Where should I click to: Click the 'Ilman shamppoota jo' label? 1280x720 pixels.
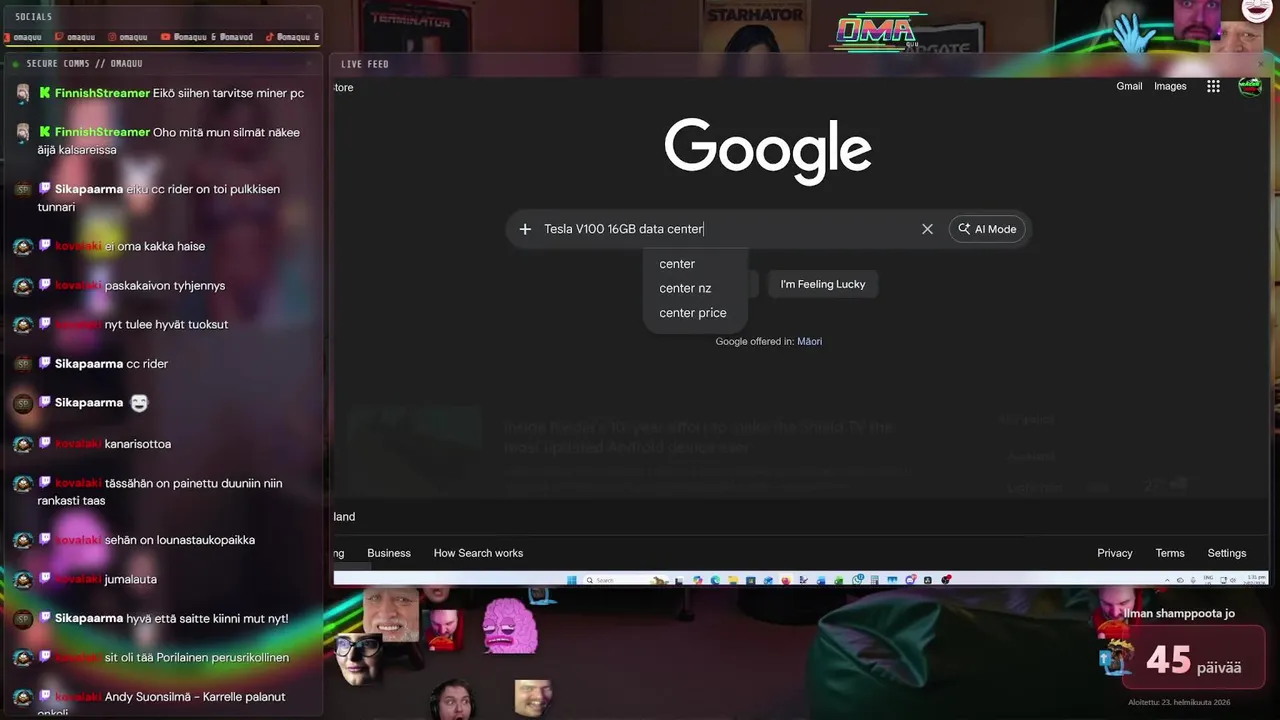point(1180,613)
